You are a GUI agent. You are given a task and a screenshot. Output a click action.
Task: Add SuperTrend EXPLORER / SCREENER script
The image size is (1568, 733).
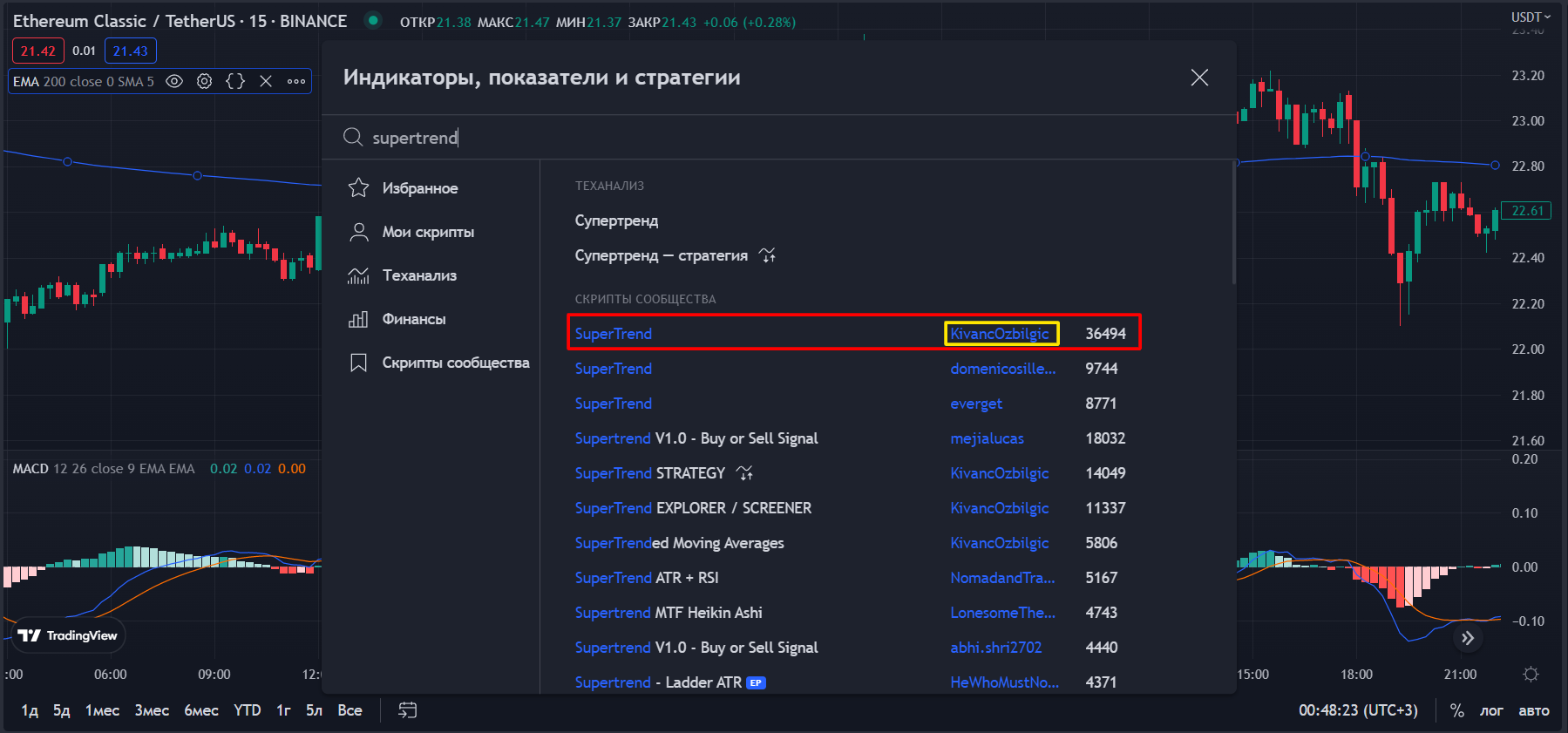(693, 508)
